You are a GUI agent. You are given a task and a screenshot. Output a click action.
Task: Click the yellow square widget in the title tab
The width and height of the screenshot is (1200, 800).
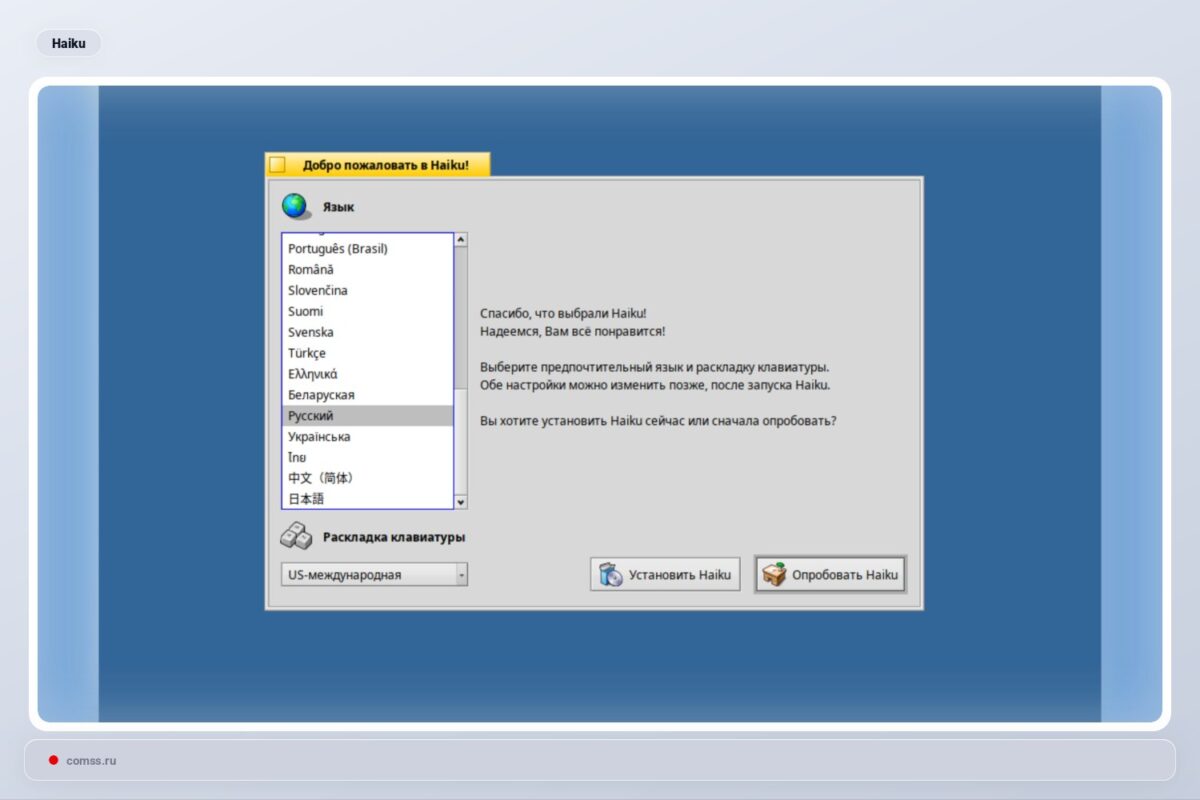[x=277, y=162]
